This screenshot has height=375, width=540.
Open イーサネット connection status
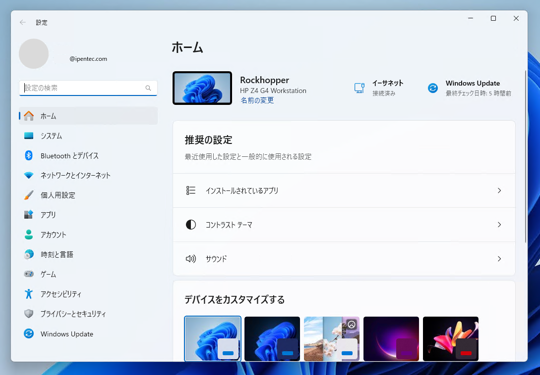tap(378, 88)
